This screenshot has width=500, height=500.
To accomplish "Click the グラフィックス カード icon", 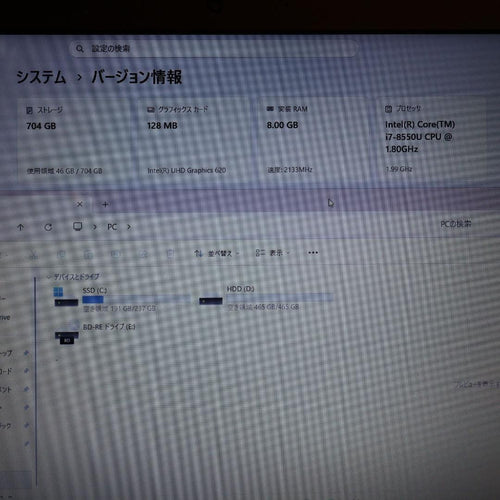I will click(151, 109).
